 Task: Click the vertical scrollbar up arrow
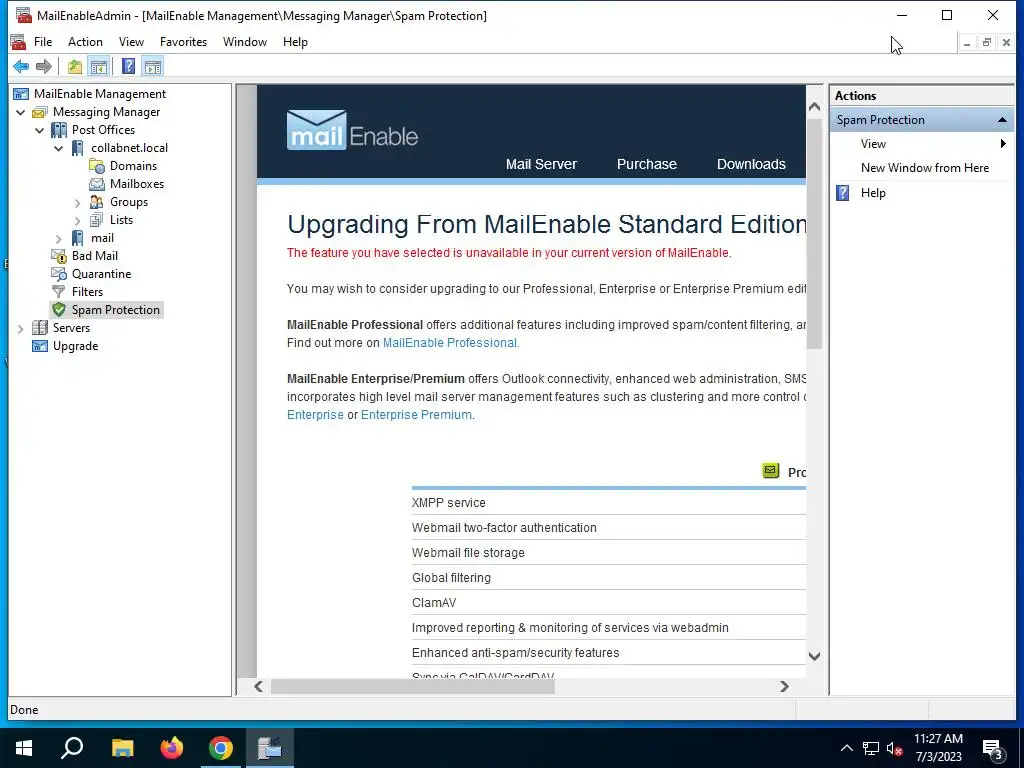point(814,106)
